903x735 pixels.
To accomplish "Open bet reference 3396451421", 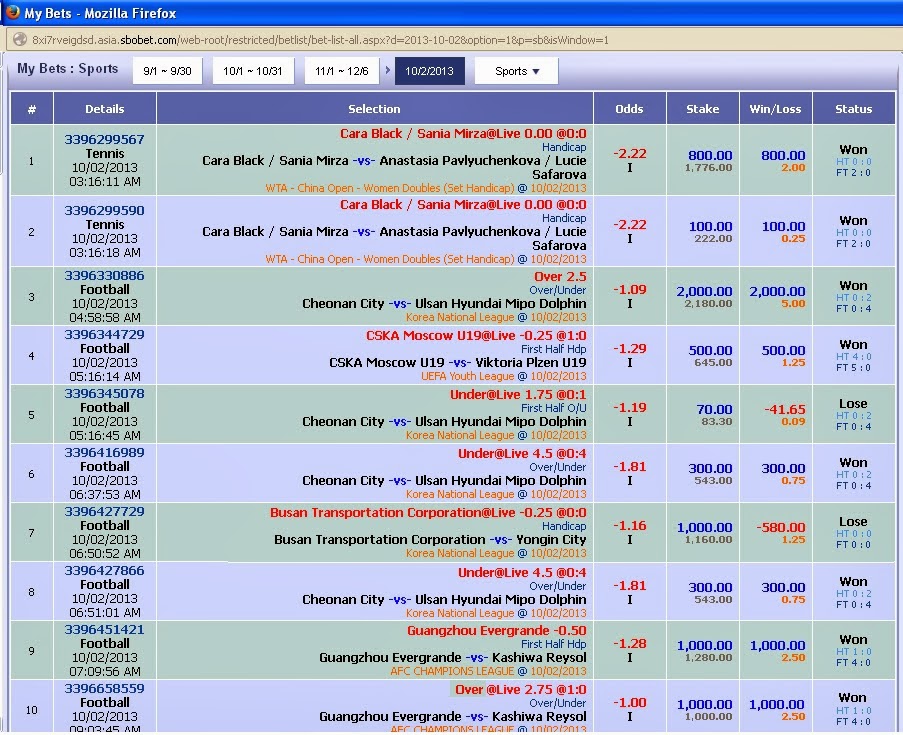I will tap(104, 630).
